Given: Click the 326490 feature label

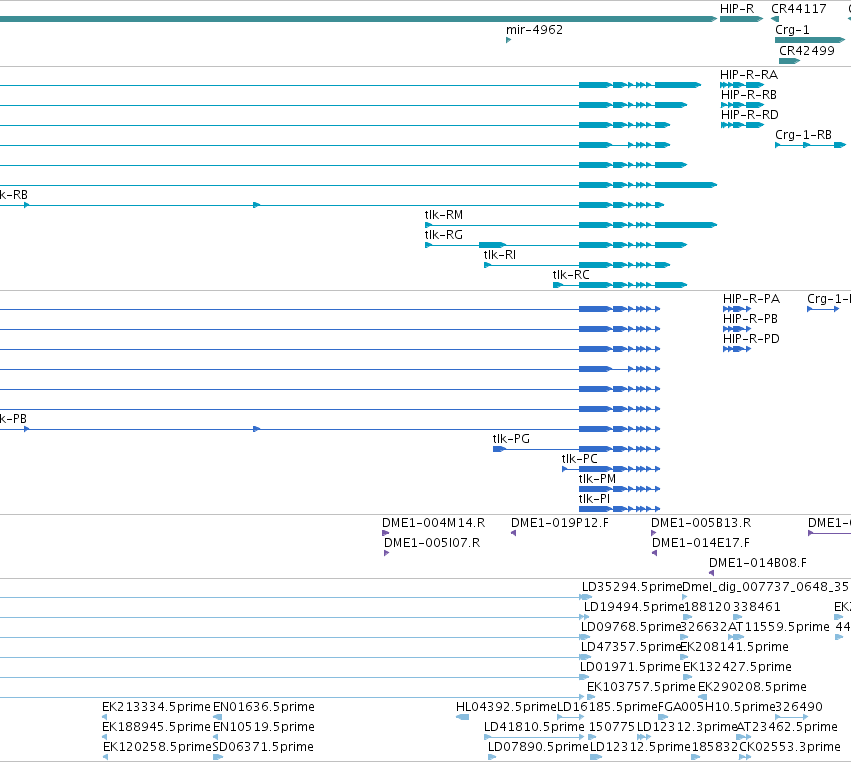Looking at the screenshot, I should point(799,707).
